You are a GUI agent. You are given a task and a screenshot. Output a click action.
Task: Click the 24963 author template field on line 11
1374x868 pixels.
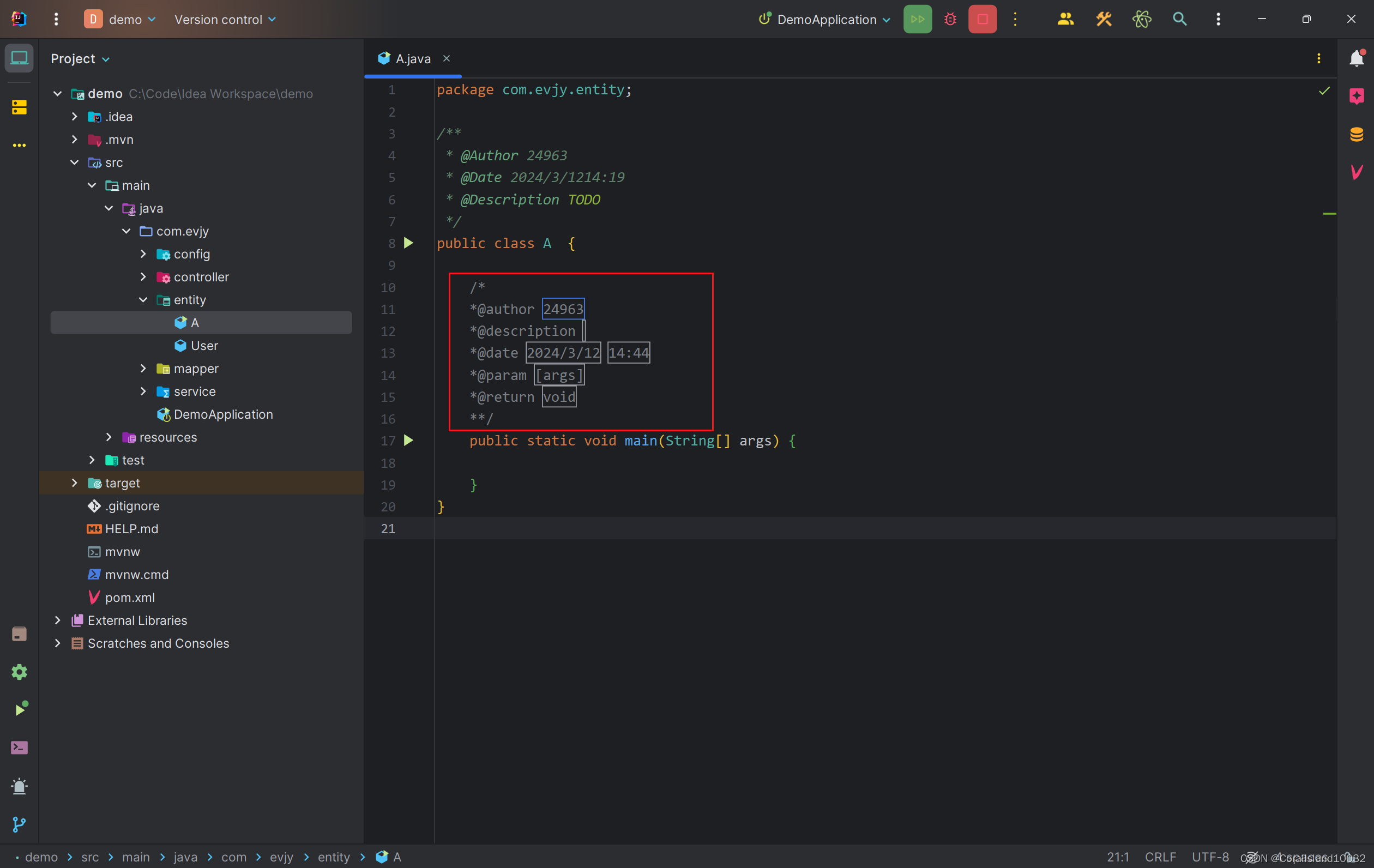[x=563, y=309]
